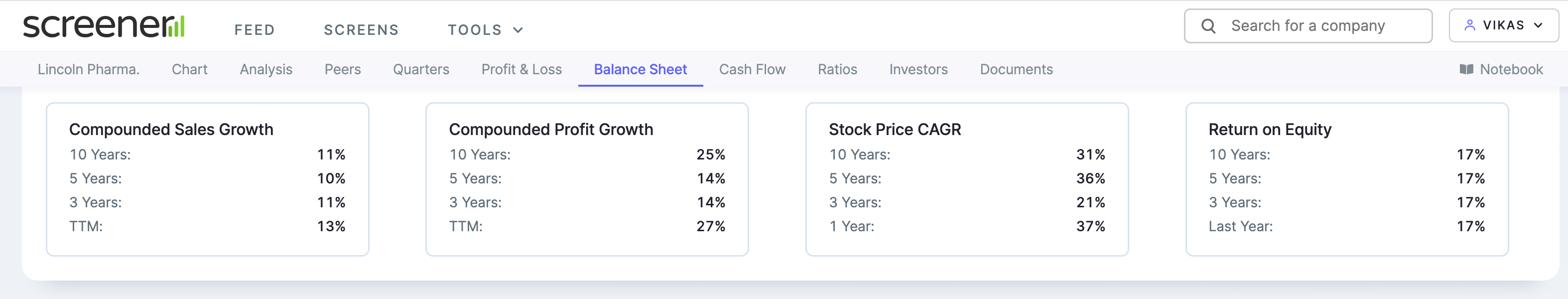View the Cash Flow tab

(752, 69)
